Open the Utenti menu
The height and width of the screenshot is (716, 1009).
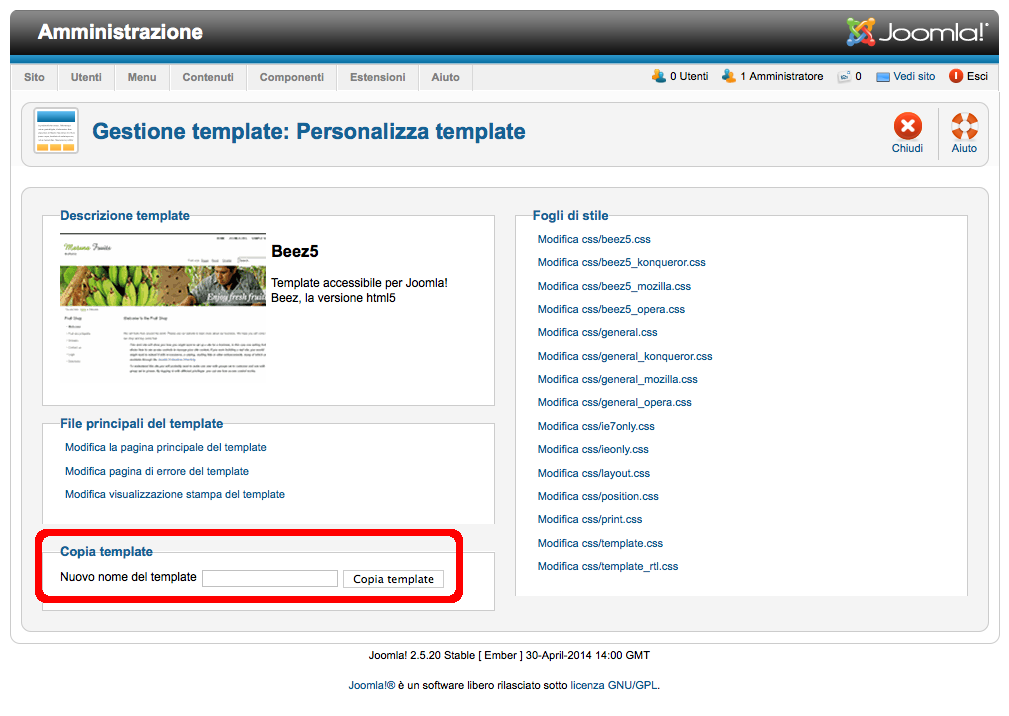point(86,77)
